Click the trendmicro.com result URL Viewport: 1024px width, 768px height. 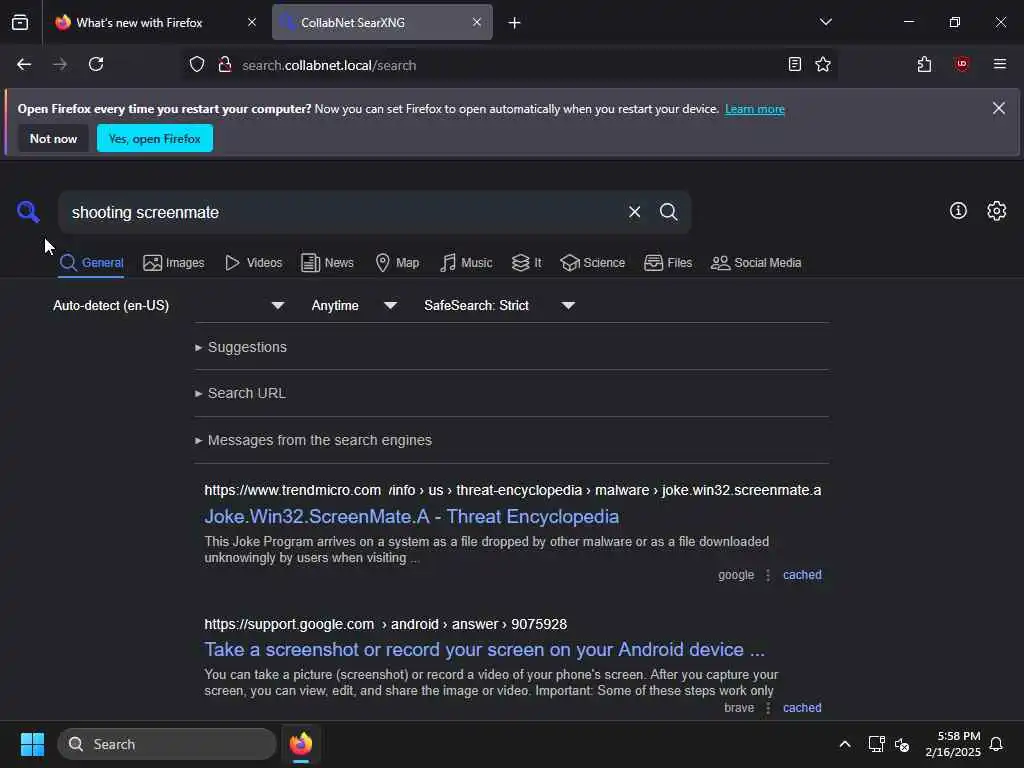[513, 490]
